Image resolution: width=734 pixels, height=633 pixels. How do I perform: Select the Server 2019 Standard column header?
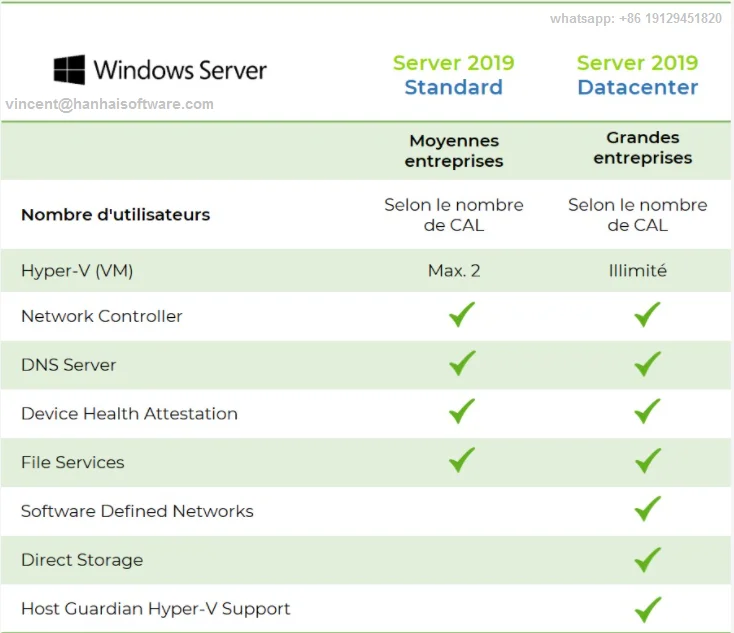coord(453,75)
